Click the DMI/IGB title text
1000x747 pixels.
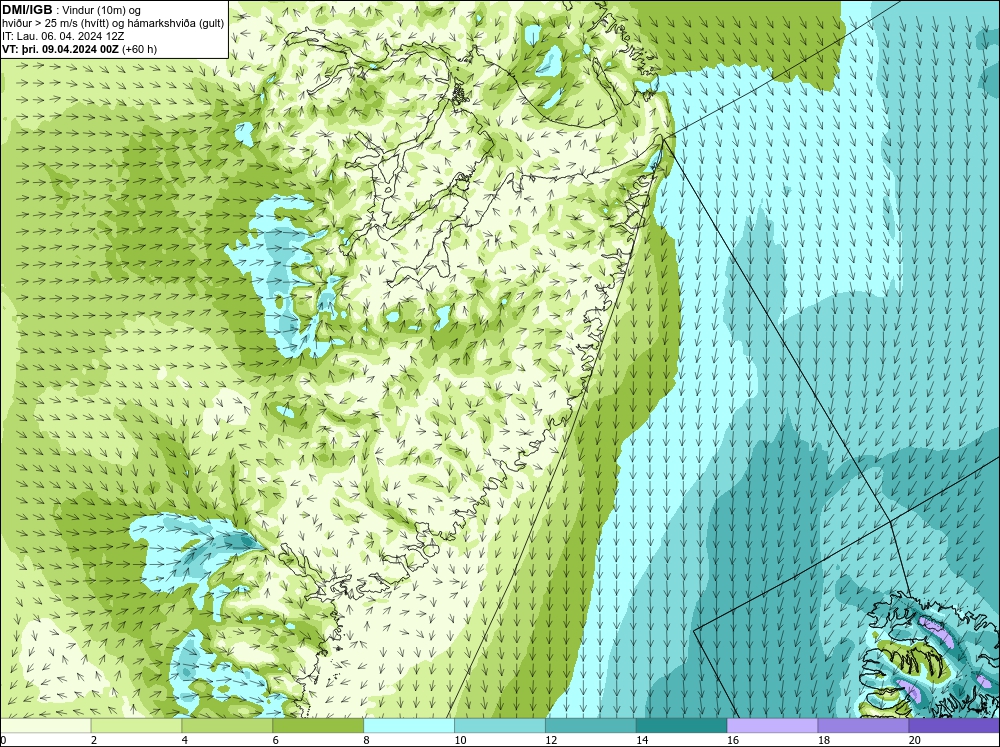(27, 10)
